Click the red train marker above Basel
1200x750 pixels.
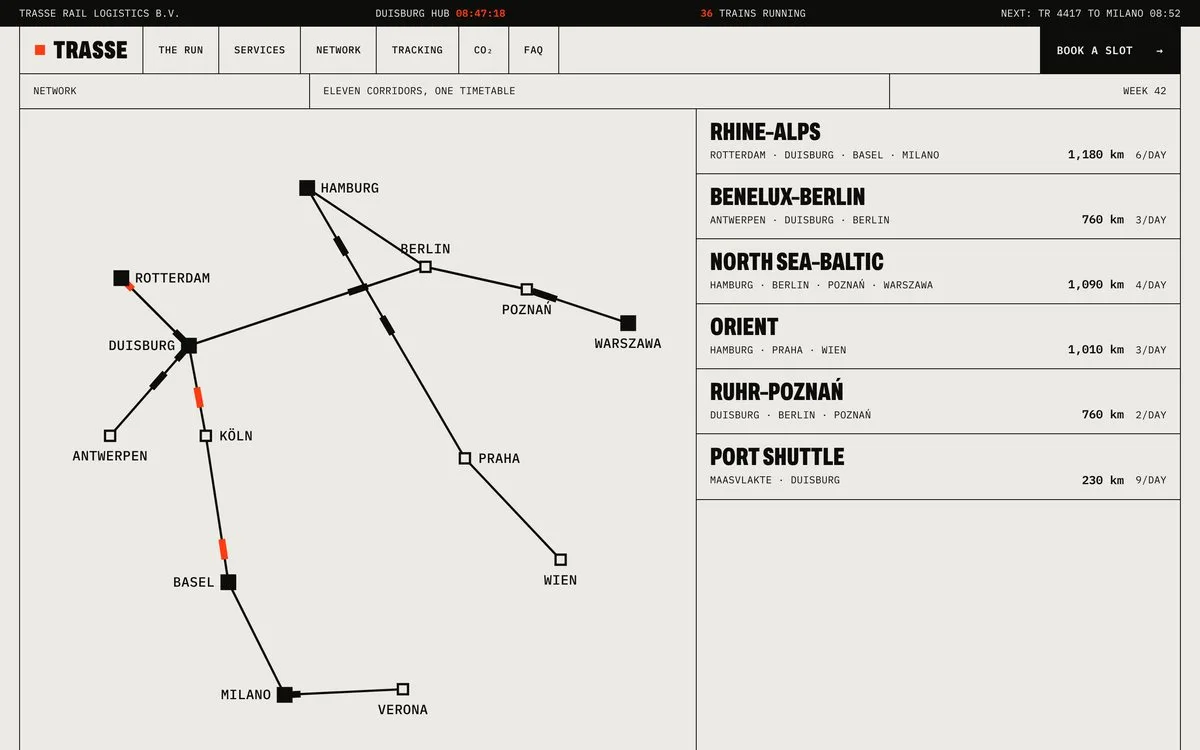pos(223,549)
